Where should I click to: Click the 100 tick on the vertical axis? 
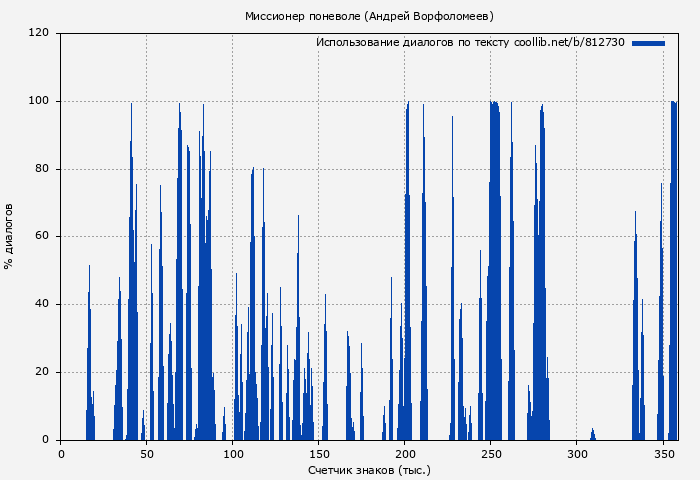coord(39,101)
